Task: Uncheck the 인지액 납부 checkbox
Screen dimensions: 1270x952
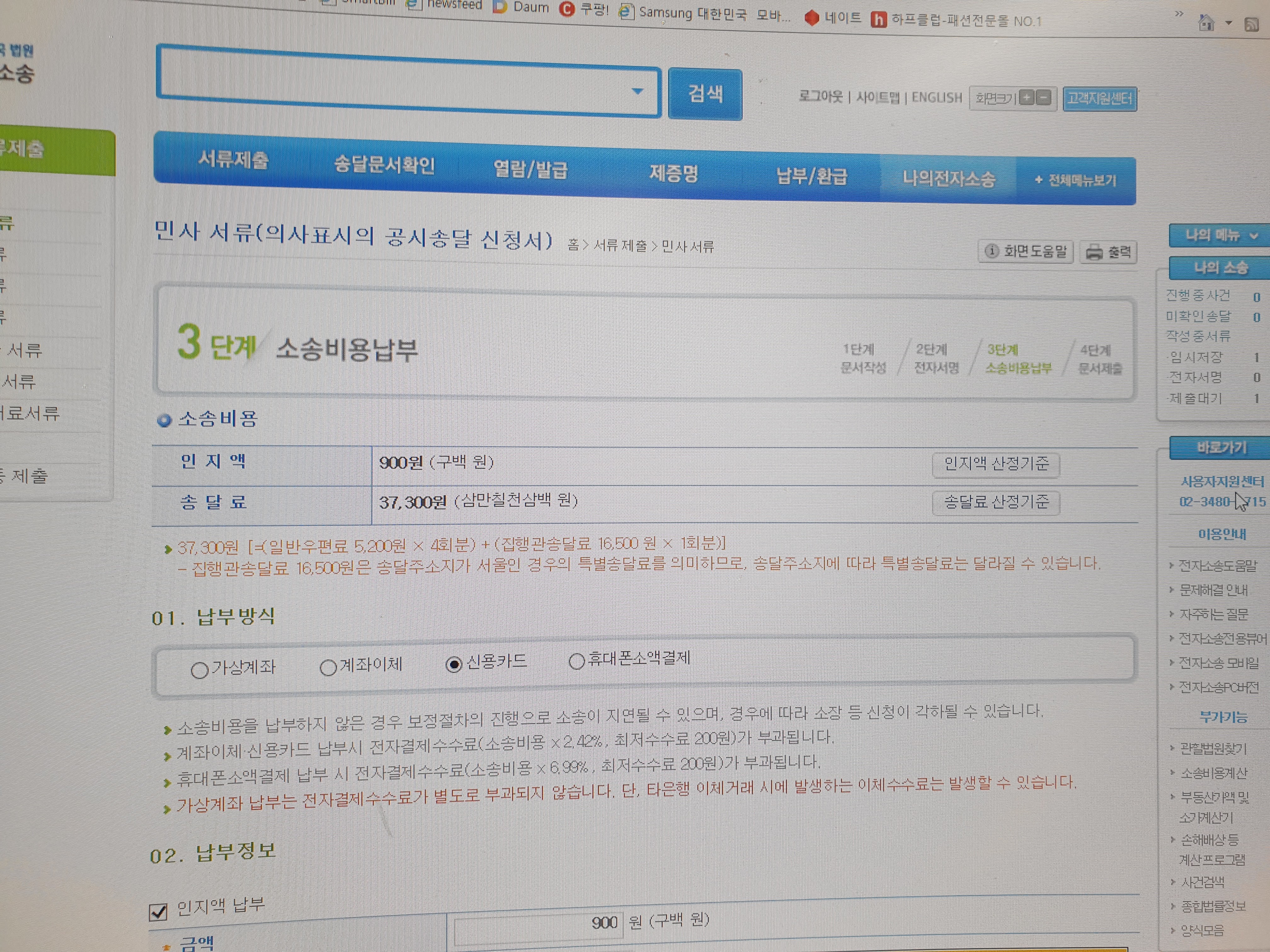Action: click(158, 912)
